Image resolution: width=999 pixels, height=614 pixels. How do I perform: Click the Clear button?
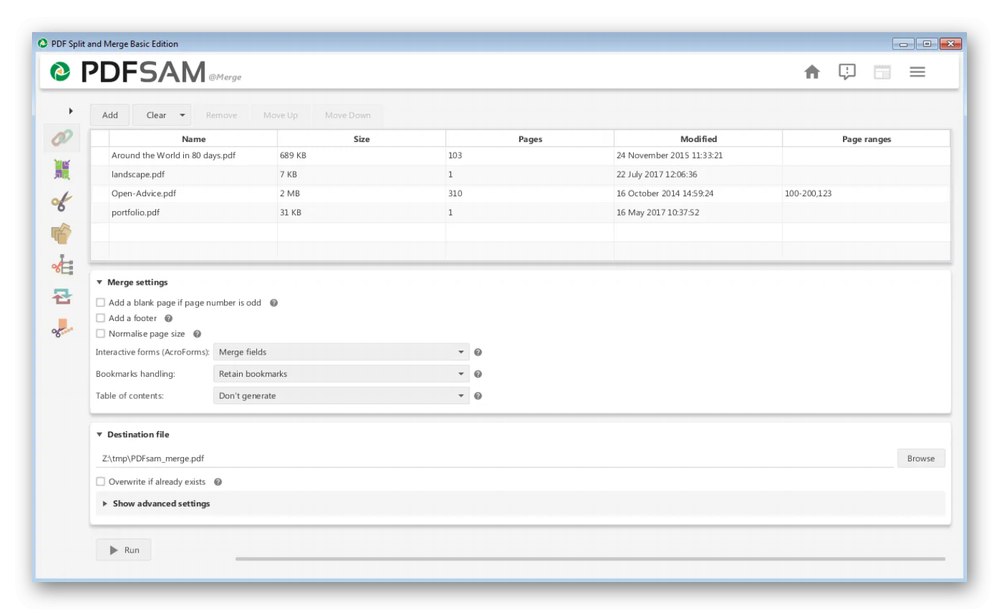pyautogui.click(x=155, y=115)
